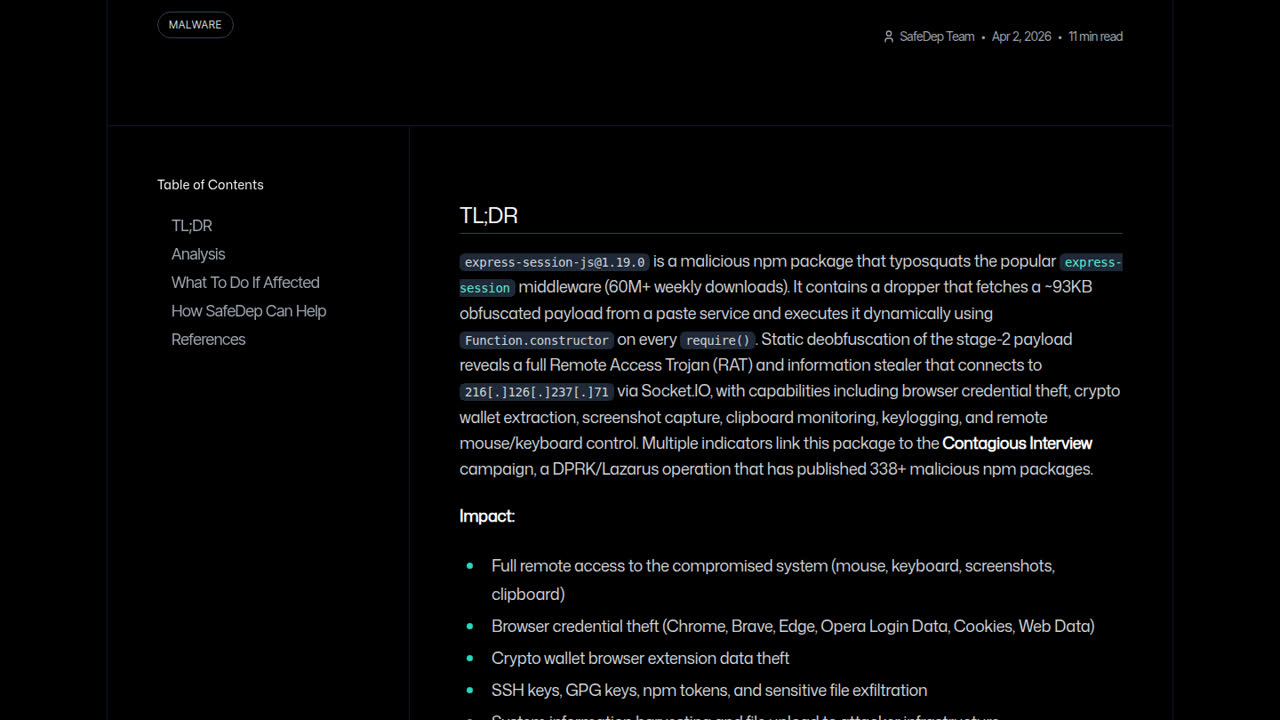Go to the Analysis section
Image resolution: width=1280 pixels, height=720 pixels.
pos(198,254)
